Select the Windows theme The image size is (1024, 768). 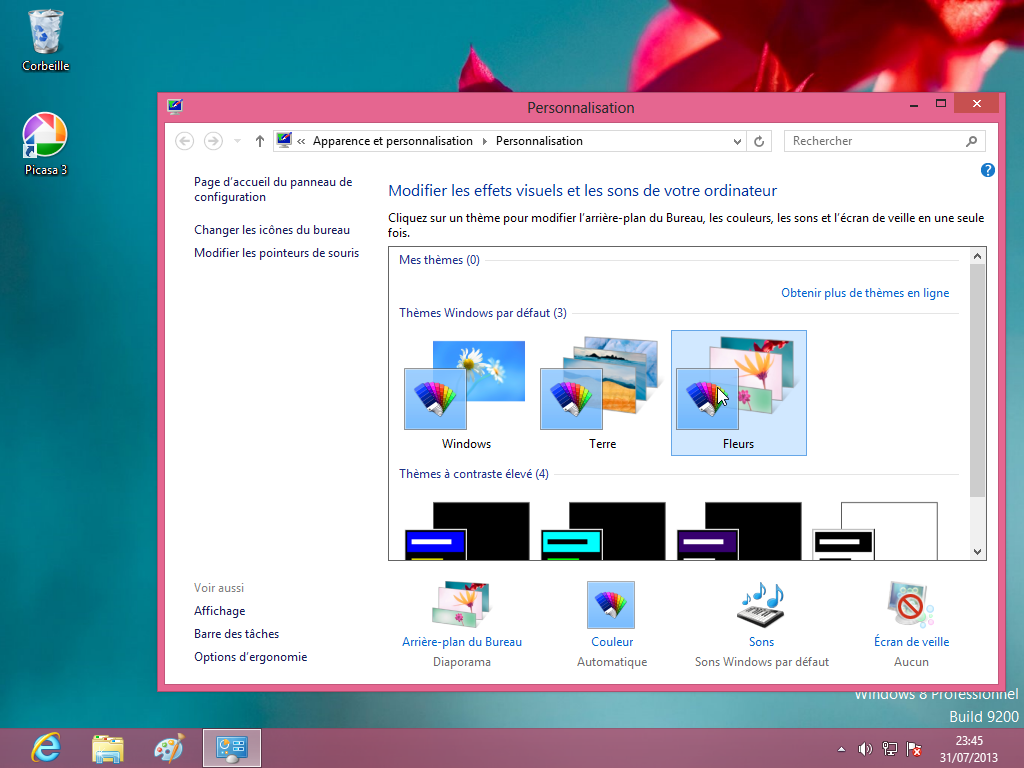coord(466,394)
